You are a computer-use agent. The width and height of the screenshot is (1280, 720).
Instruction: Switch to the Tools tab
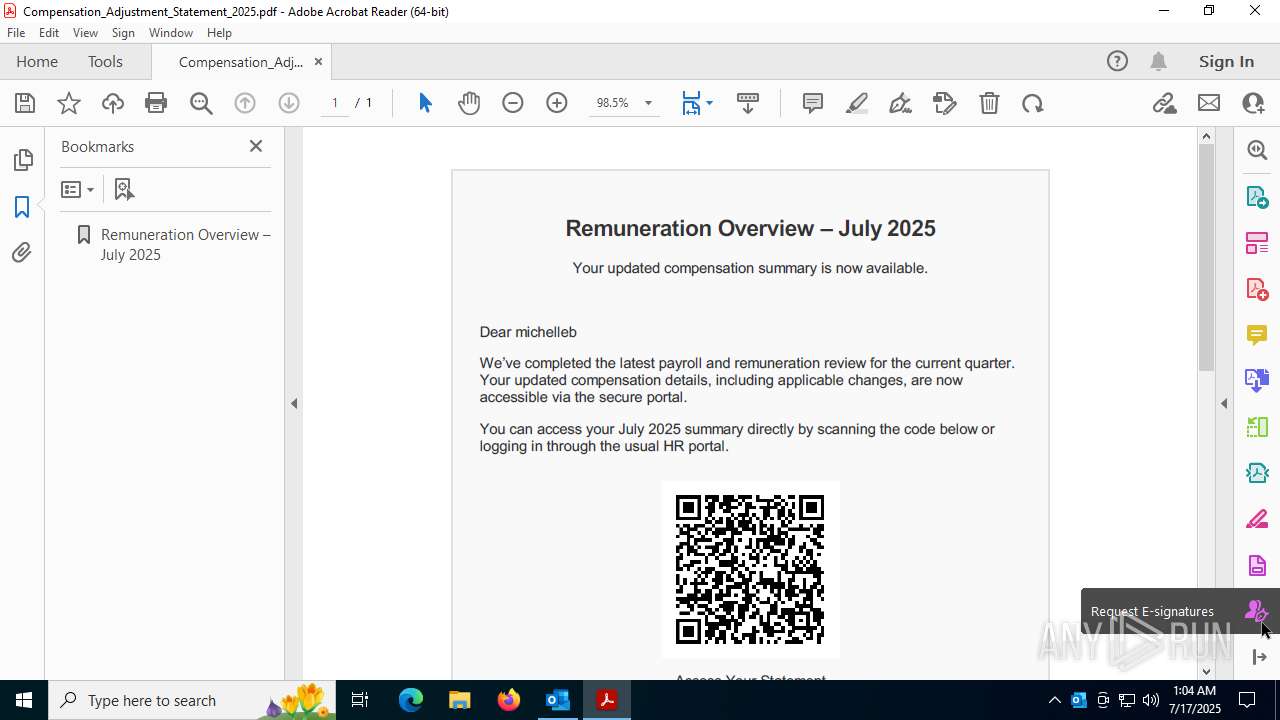click(105, 61)
